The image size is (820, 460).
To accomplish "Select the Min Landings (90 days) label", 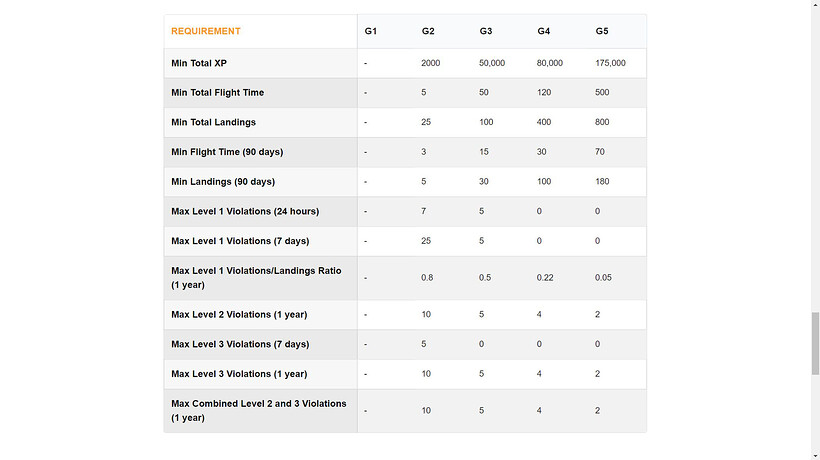I will click(x=223, y=182).
